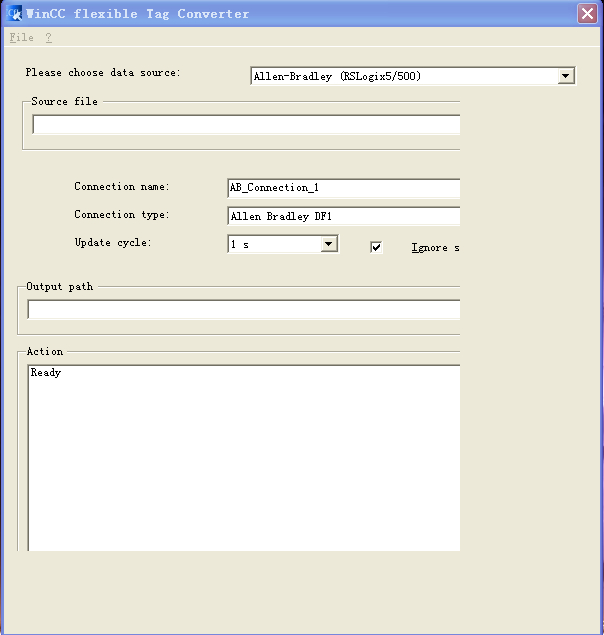Open the ? help menu
This screenshot has width=604, height=635.
pyautogui.click(x=49, y=37)
